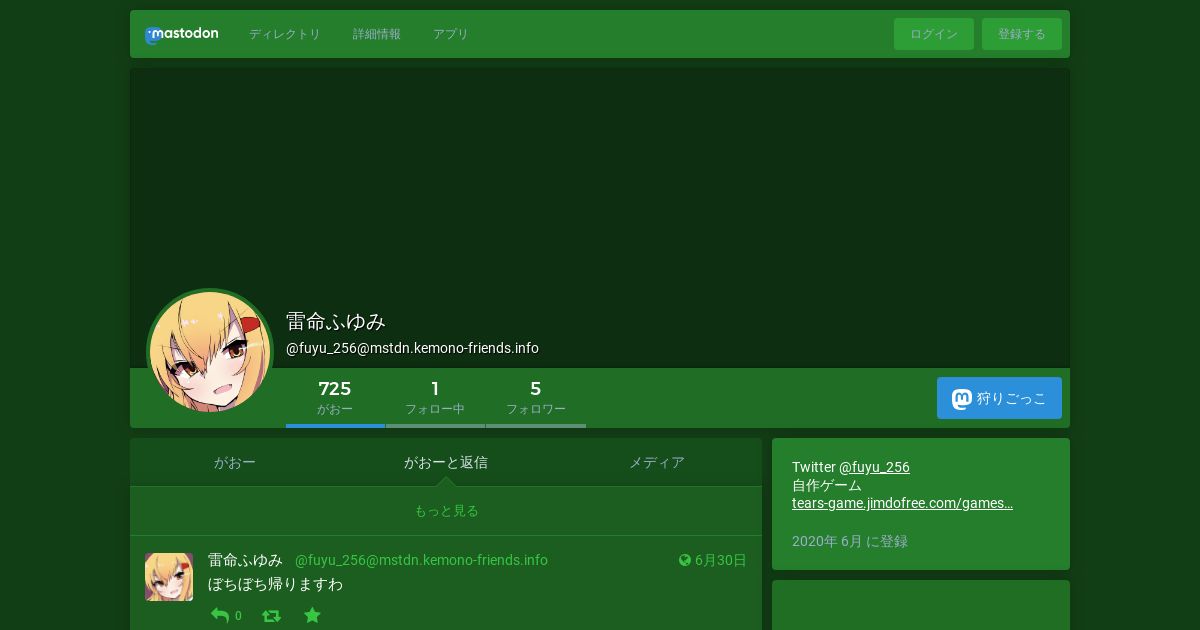This screenshot has width=1200, height=630.
Task: Click the post author name 雷命ふゆみ
Action: coord(245,560)
